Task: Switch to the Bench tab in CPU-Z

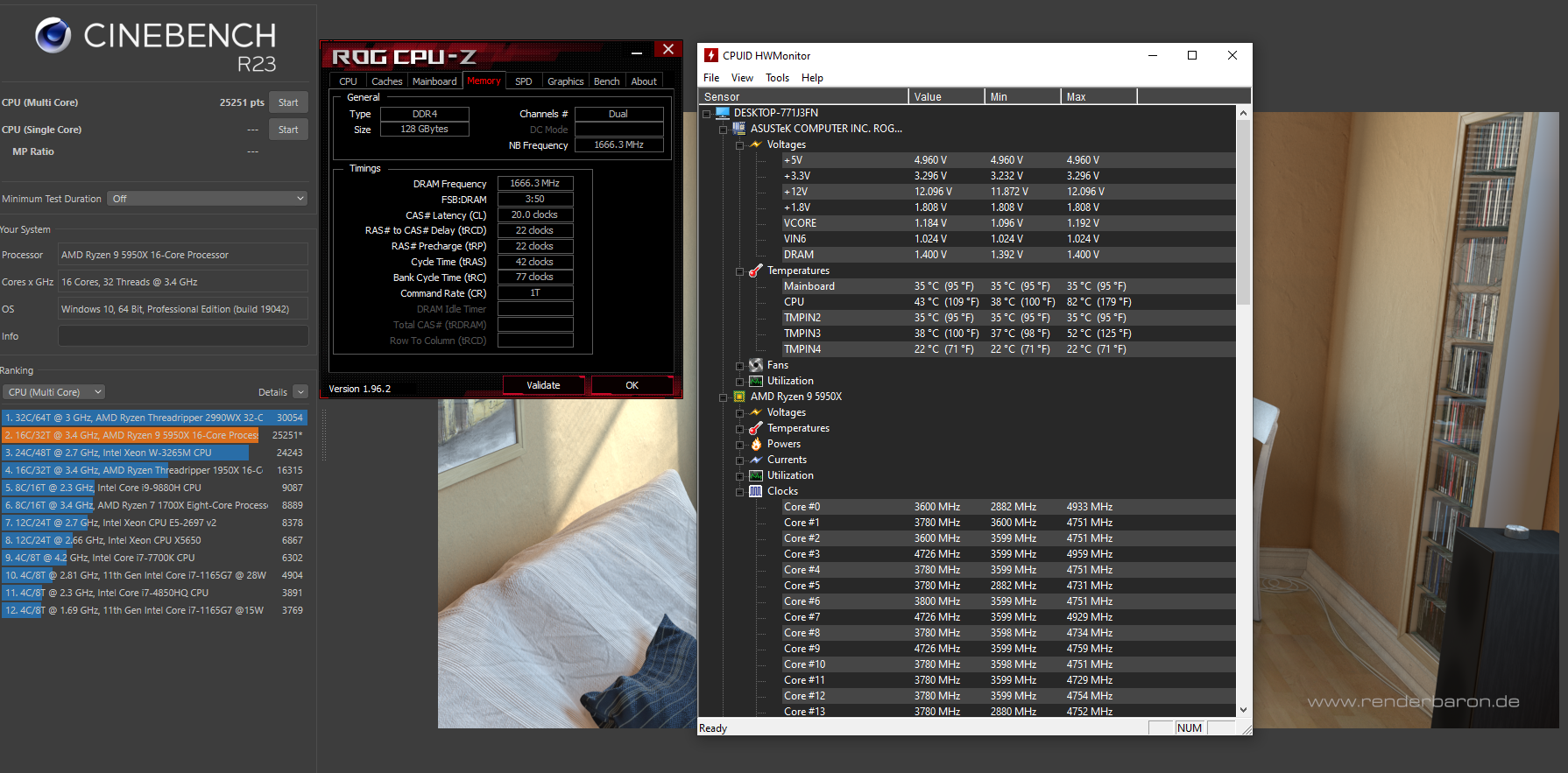Action: [606, 81]
